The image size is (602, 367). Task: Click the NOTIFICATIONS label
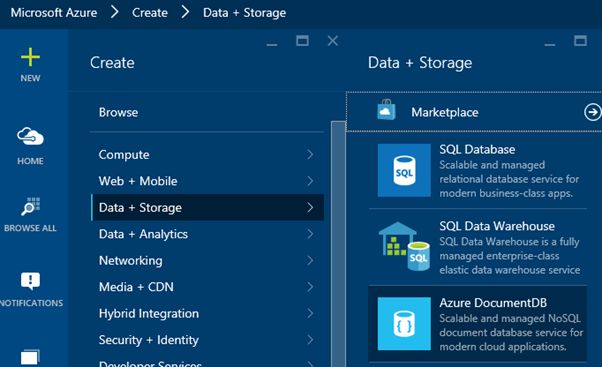(31, 303)
